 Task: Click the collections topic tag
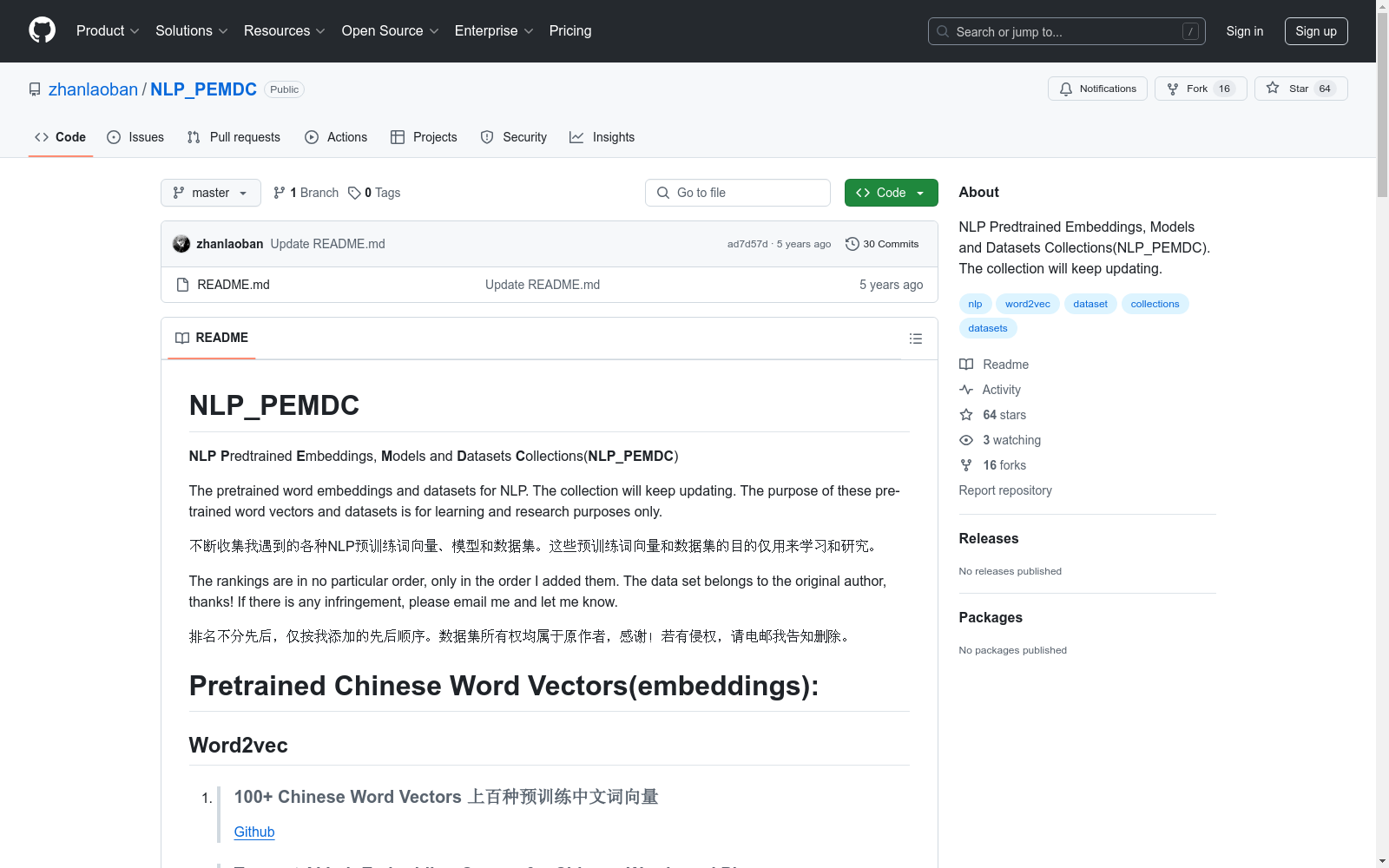[1155, 304]
